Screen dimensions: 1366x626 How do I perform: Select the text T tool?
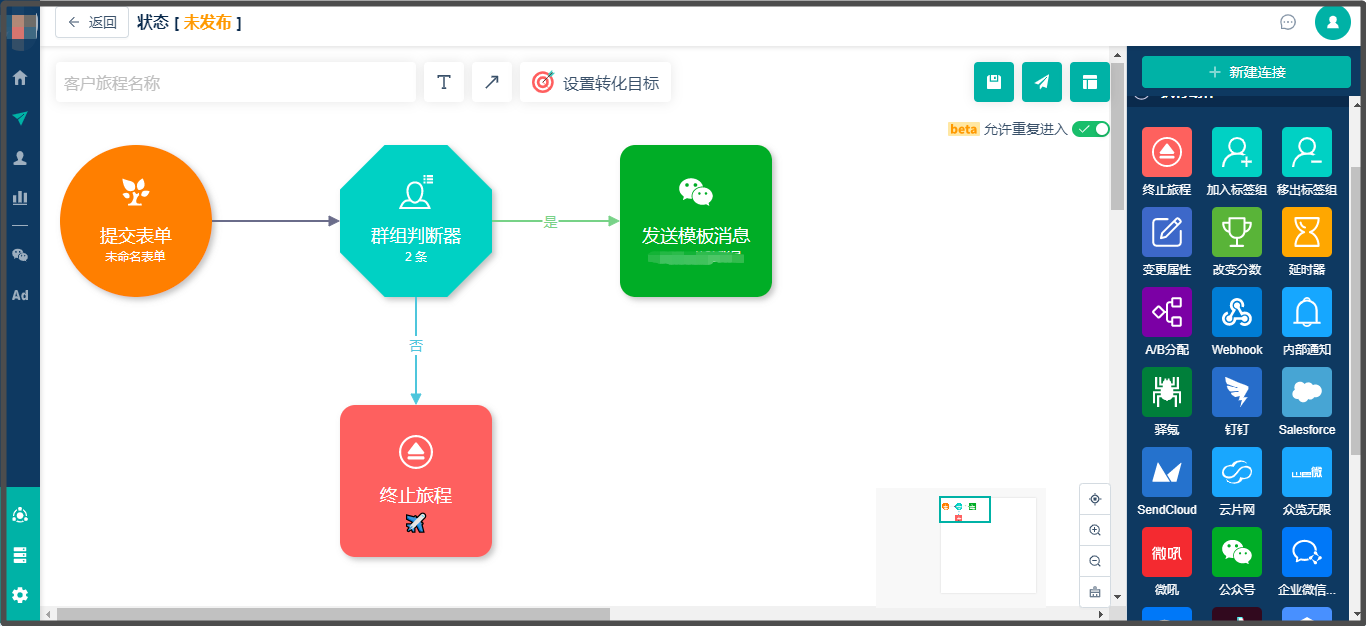click(444, 82)
